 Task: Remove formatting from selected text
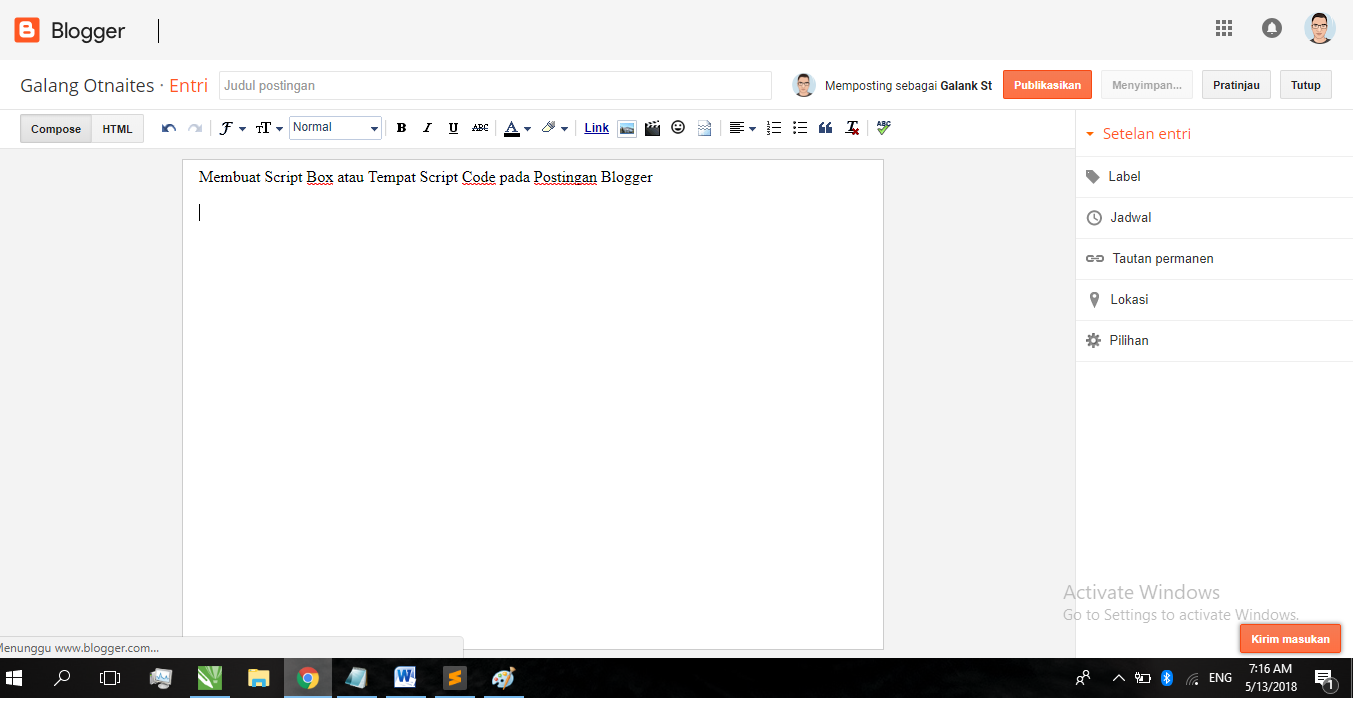coord(852,128)
